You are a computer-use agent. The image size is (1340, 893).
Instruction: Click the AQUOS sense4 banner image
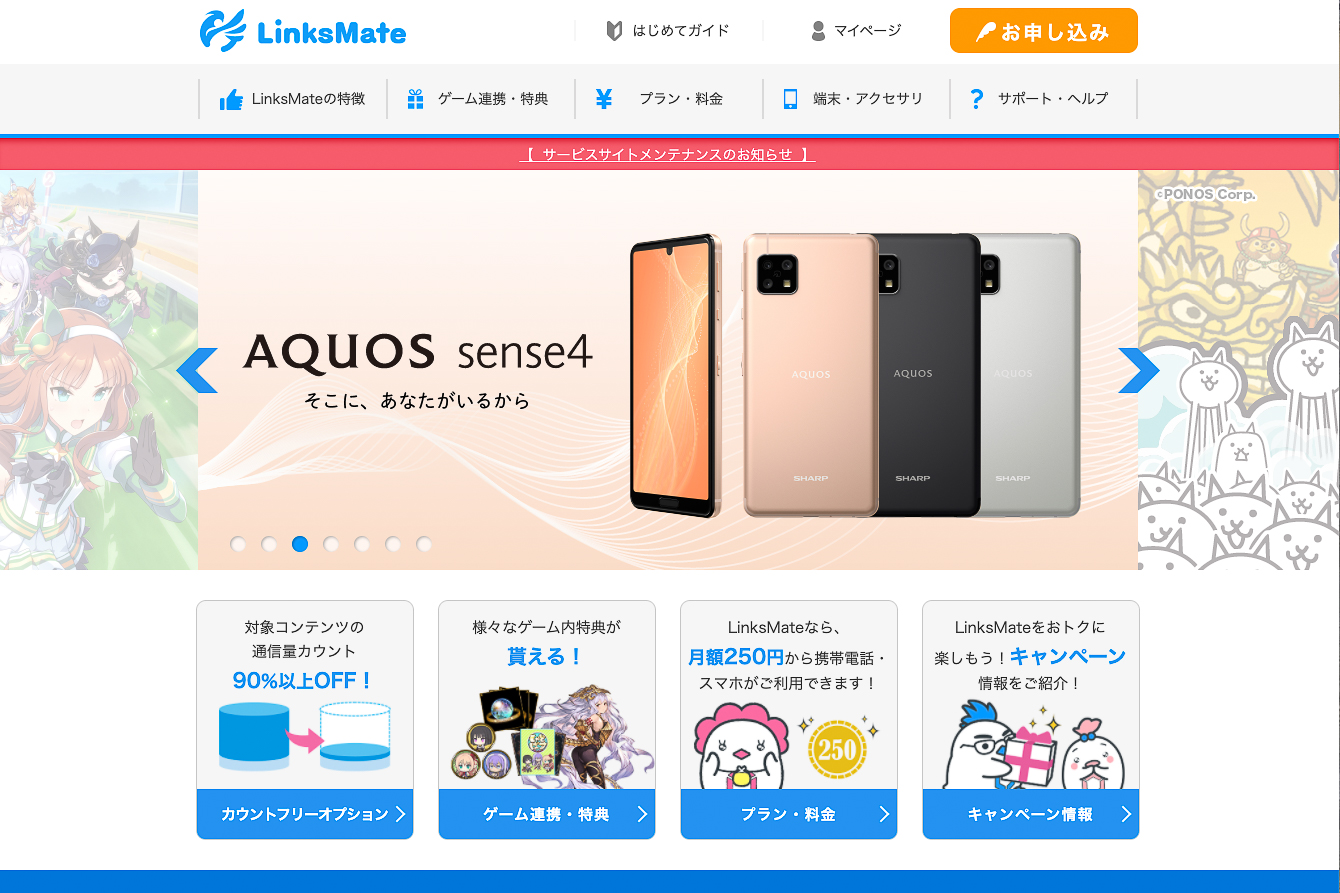[668, 370]
